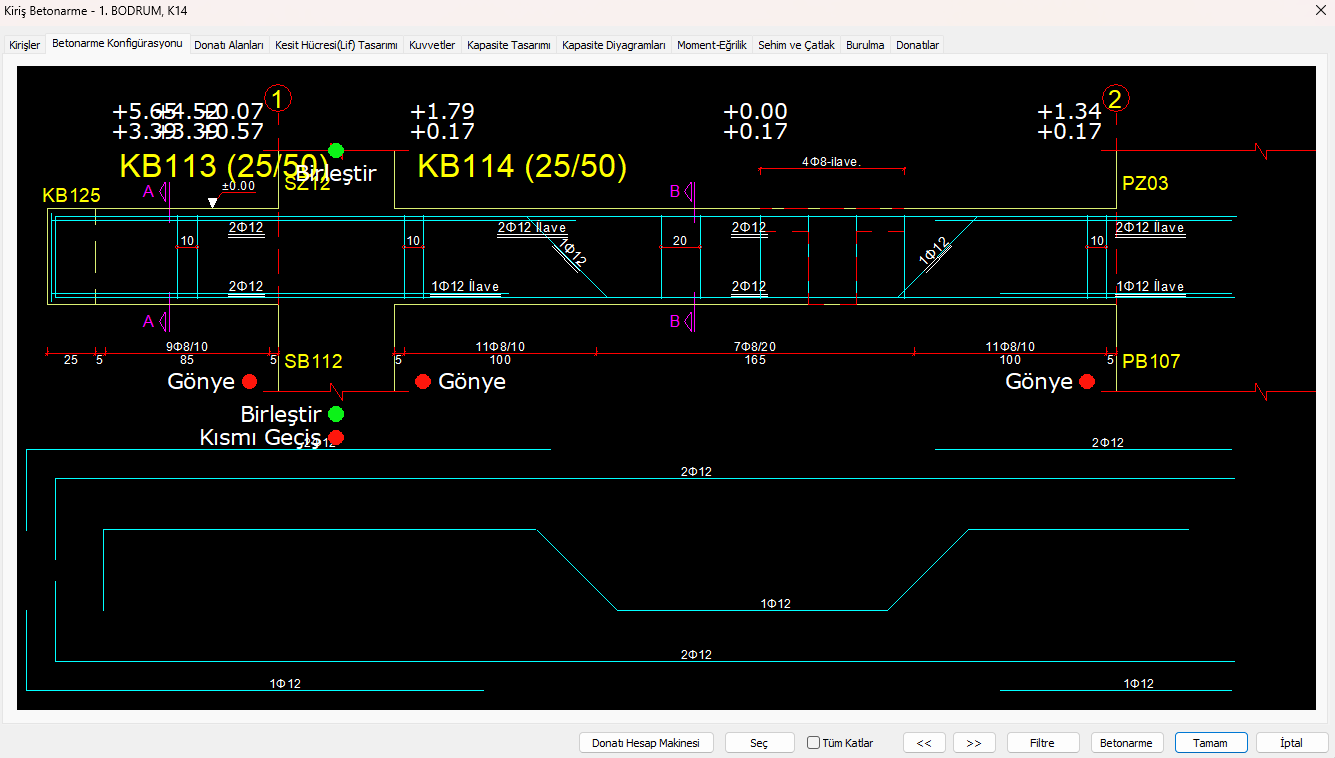Click the +0.00 value above mid-span
This screenshot has height=758, width=1335.
click(755, 112)
